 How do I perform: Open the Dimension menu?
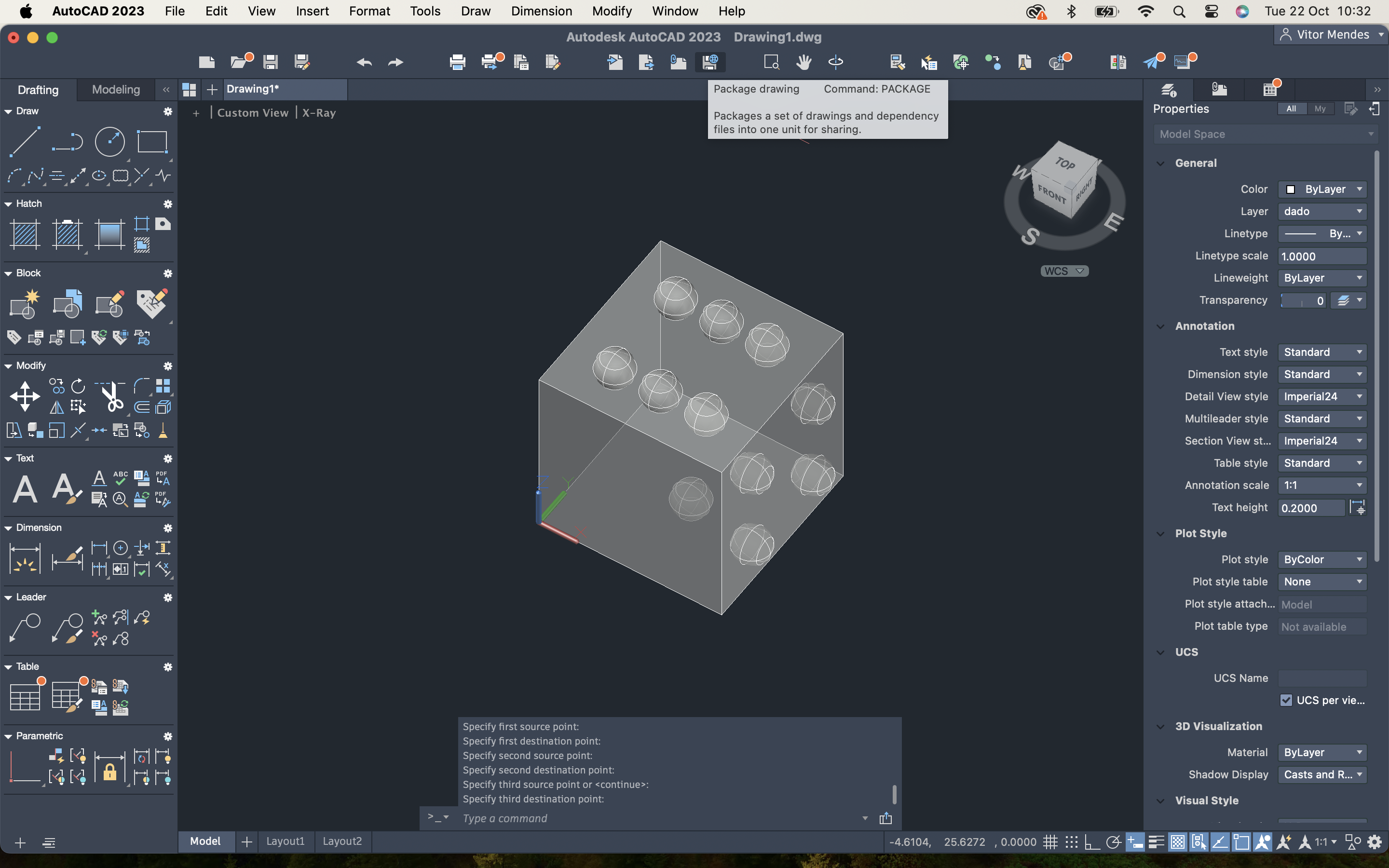click(541, 11)
